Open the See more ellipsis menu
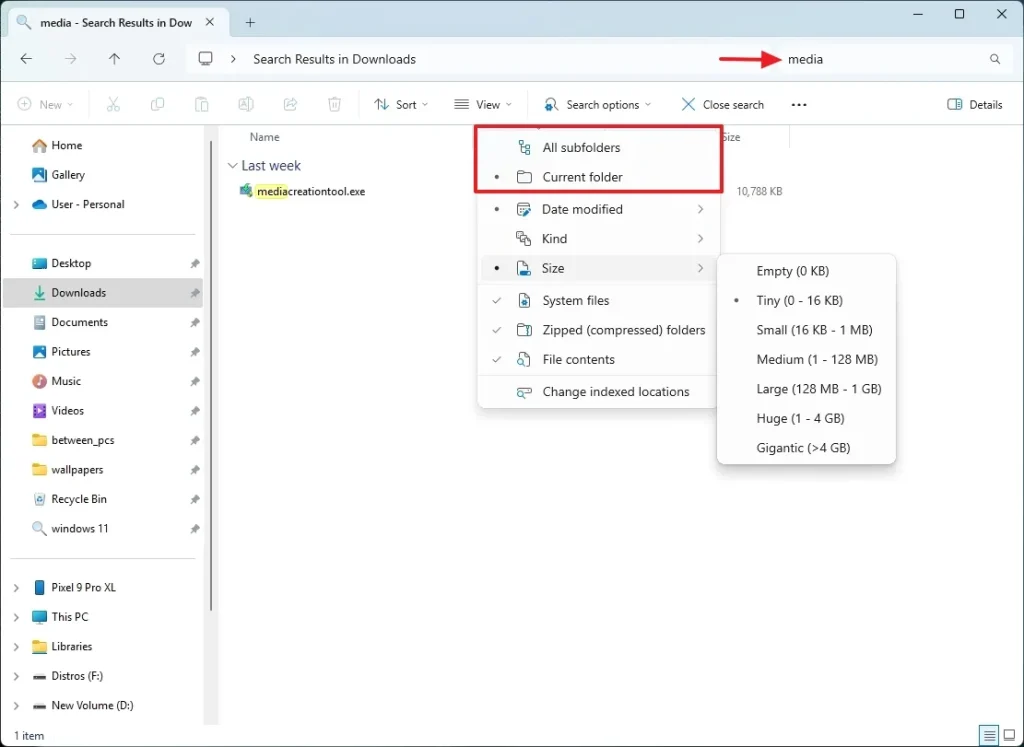The image size is (1024, 747). 799,104
